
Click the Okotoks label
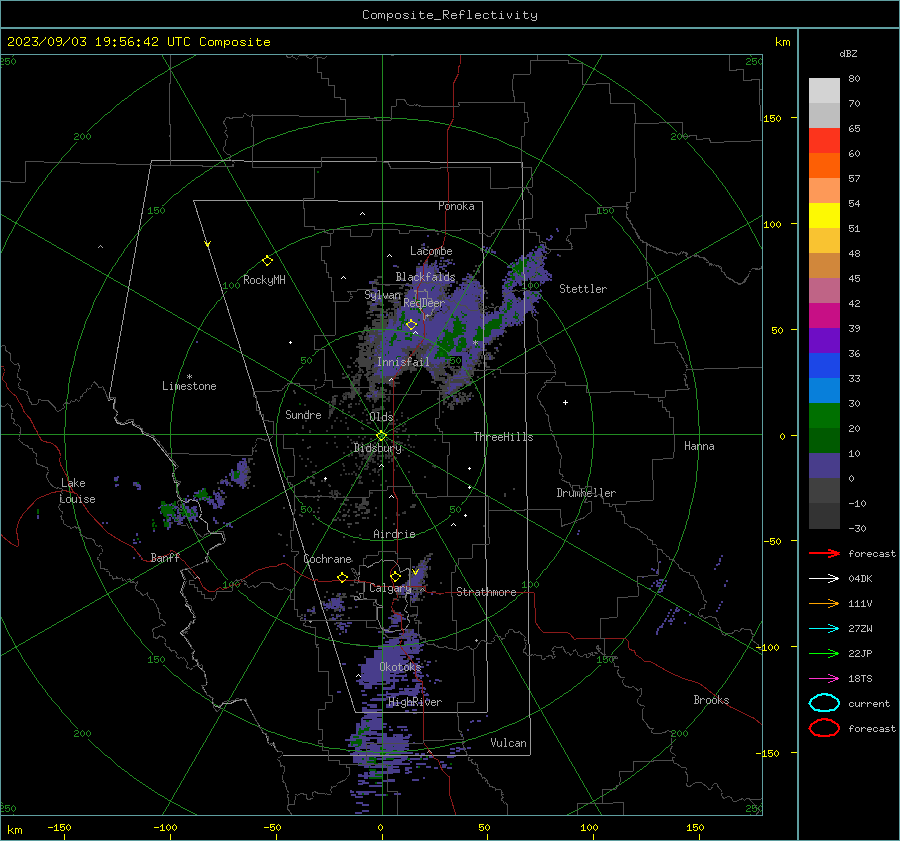pos(400,667)
